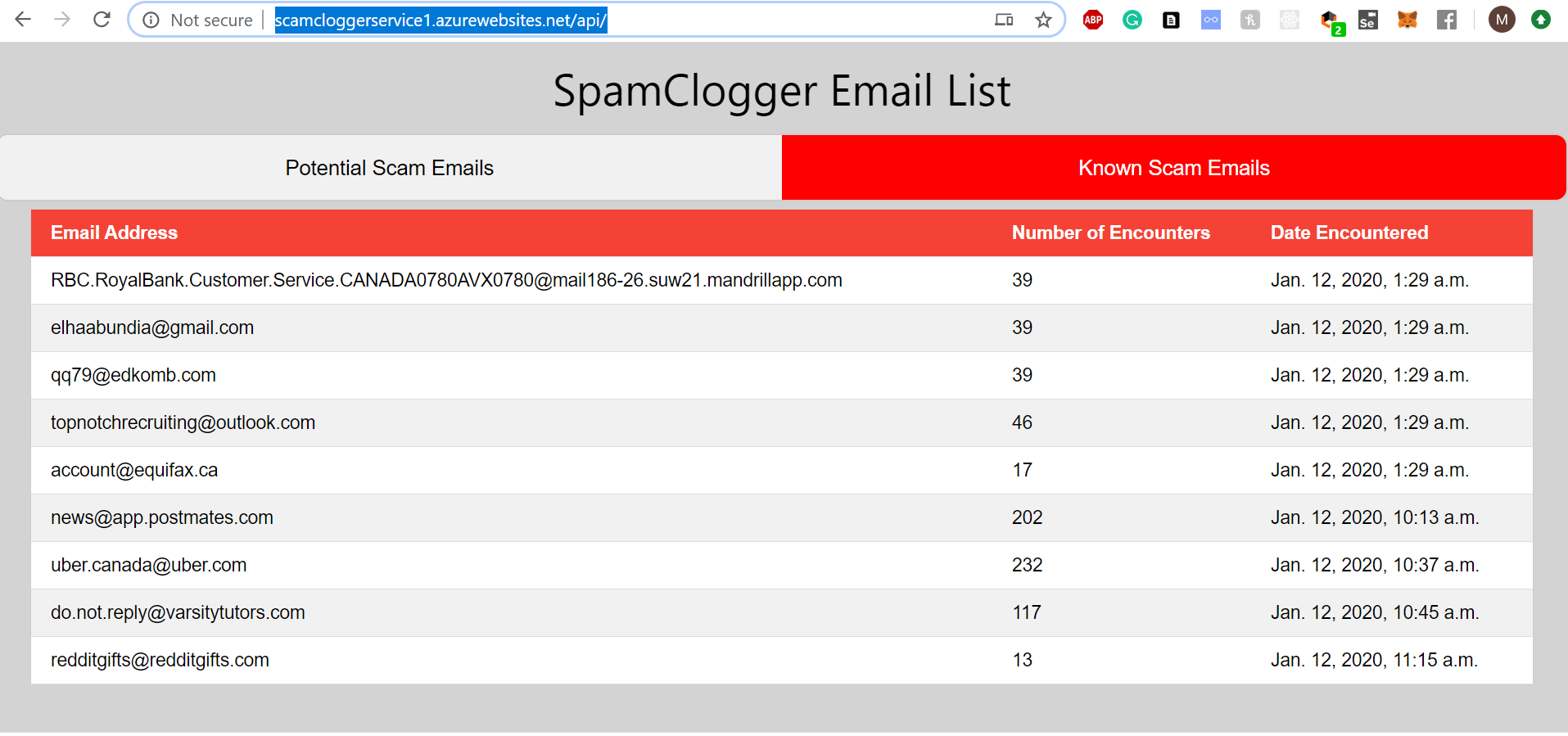Open the Grammarly extension
This screenshot has height=736, width=1568.
tap(1132, 20)
